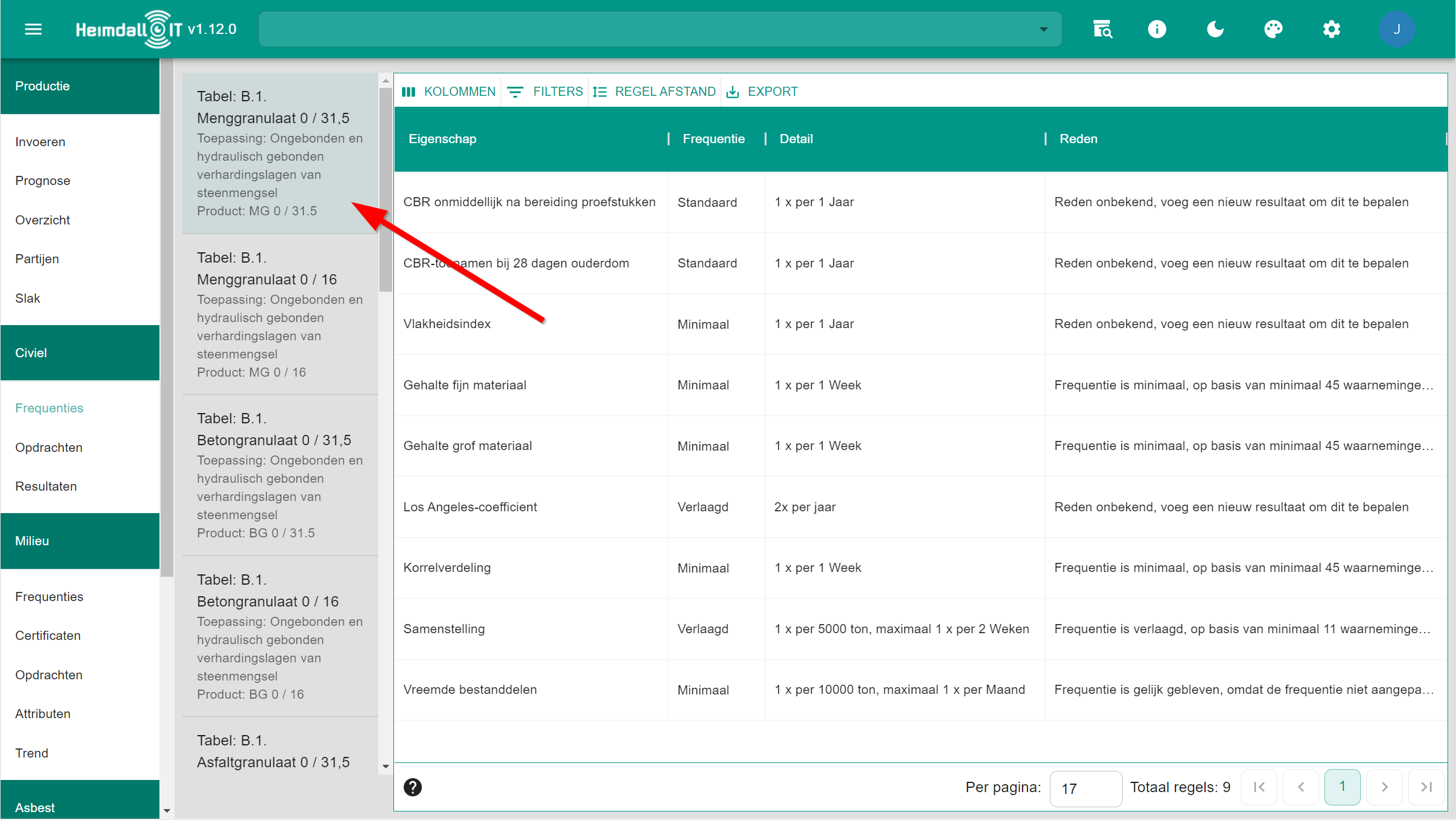This screenshot has width=1456, height=820.
Task: Click '1 x per 5000 ton' detail cell
Action: [x=905, y=629]
